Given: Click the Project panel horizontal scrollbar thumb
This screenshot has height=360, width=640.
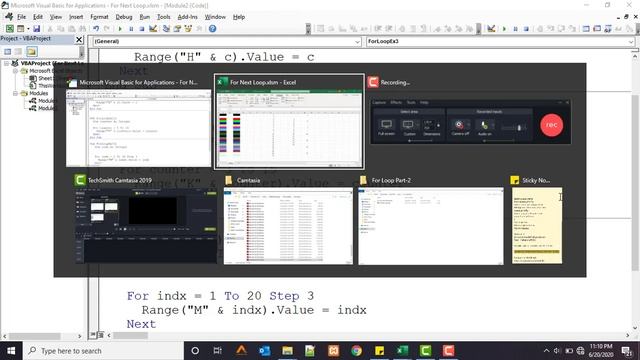Looking at the screenshot, I should click(35, 336).
